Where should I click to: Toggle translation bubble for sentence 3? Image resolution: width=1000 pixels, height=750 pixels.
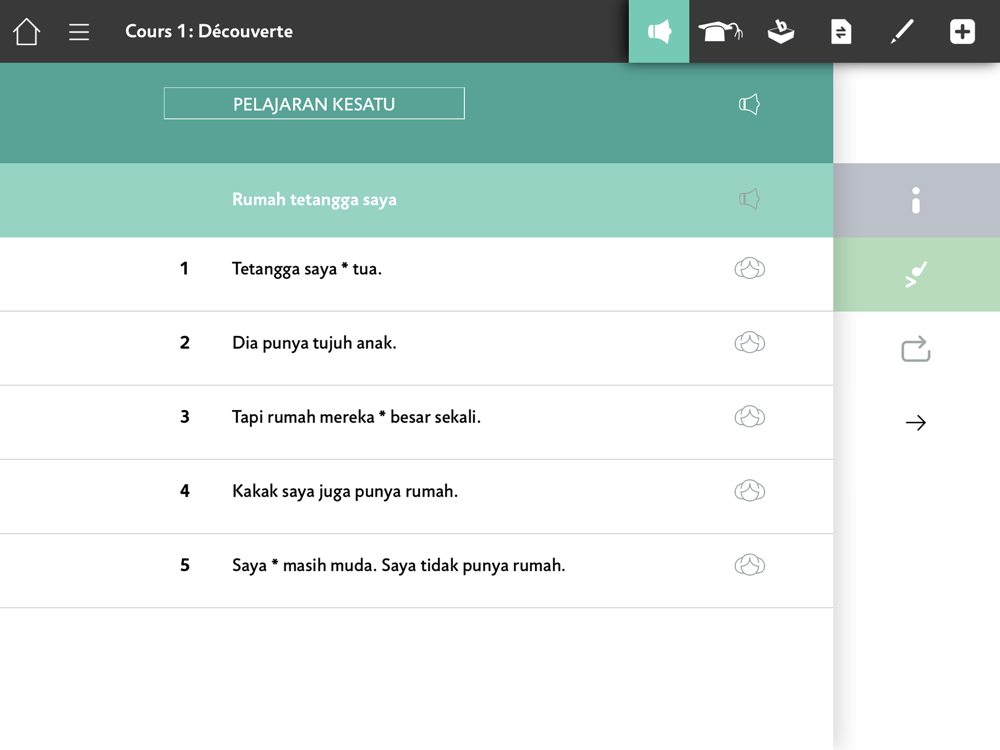749,417
